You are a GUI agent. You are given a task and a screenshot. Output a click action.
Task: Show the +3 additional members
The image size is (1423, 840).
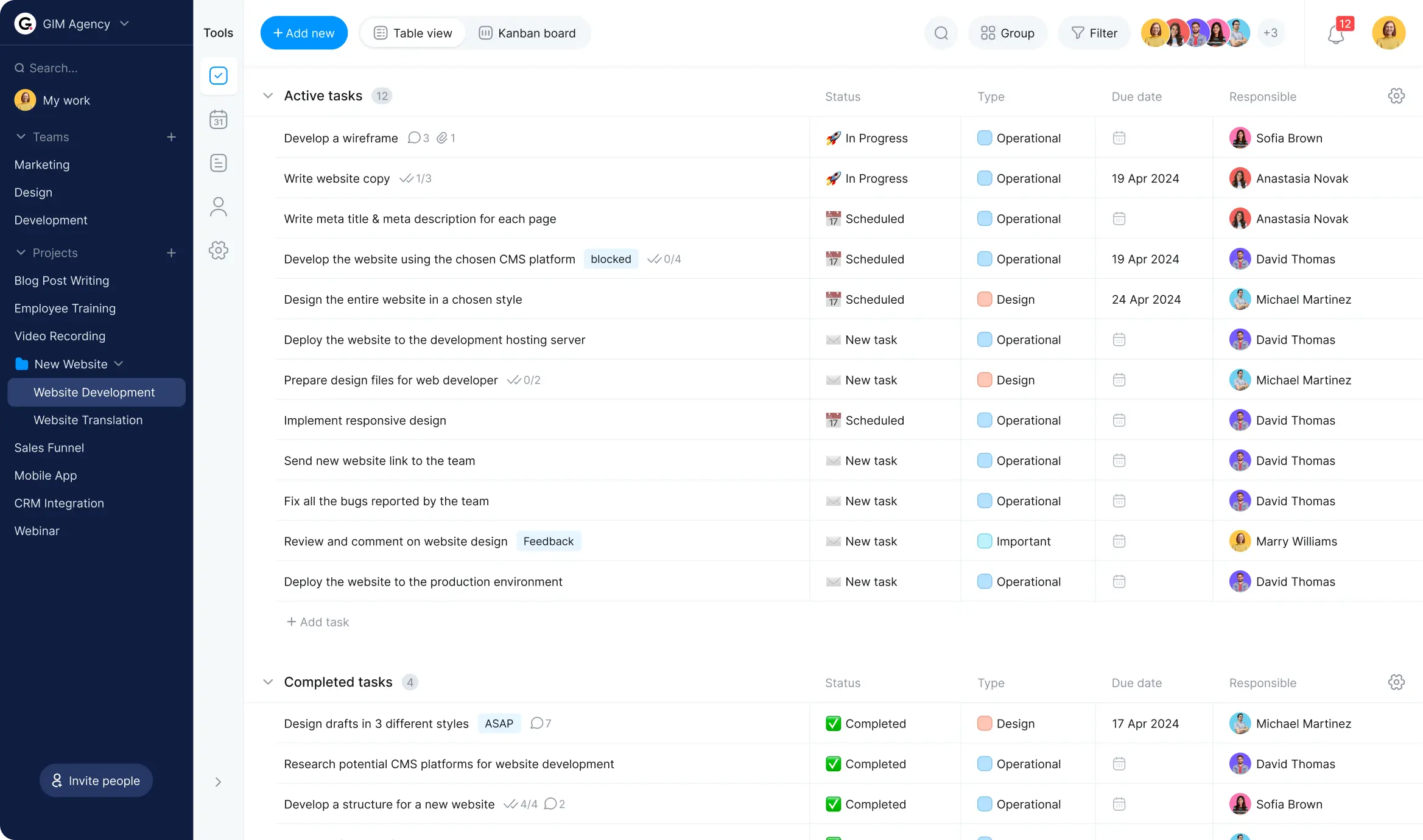(x=1270, y=33)
